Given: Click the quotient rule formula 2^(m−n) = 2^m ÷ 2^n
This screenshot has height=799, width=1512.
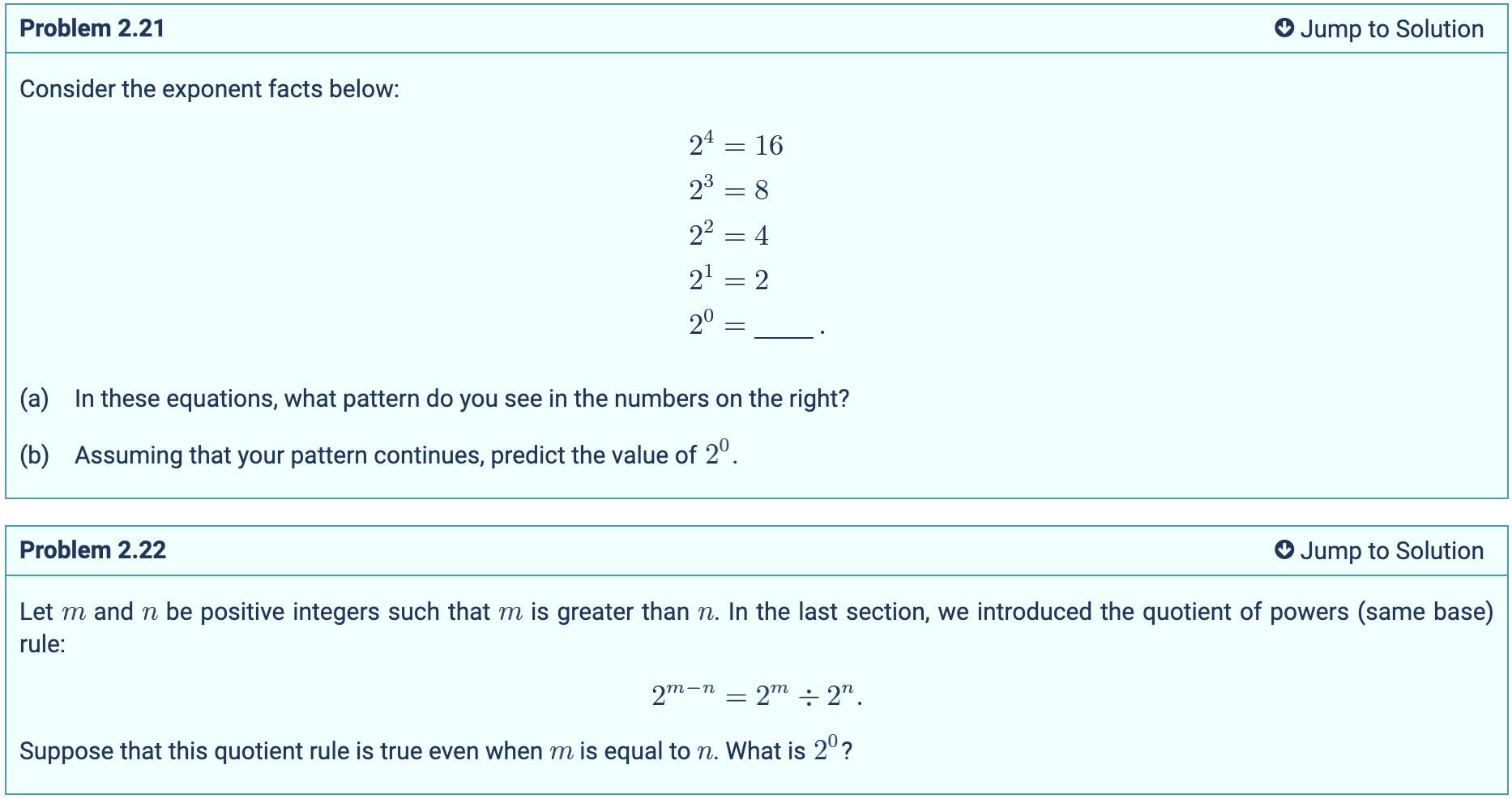Looking at the screenshot, I should tap(756, 695).
